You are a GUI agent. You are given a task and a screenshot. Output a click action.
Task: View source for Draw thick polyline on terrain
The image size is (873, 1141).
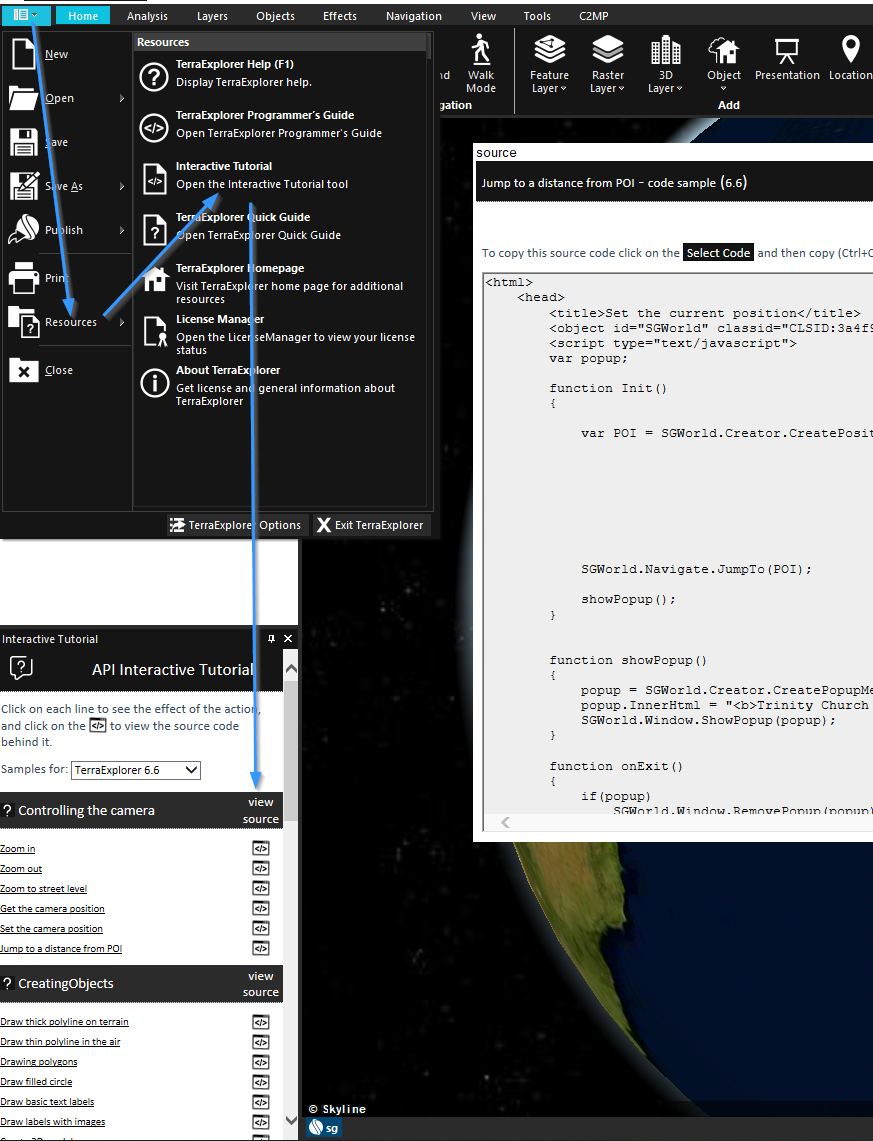(x=260, y=1022)
